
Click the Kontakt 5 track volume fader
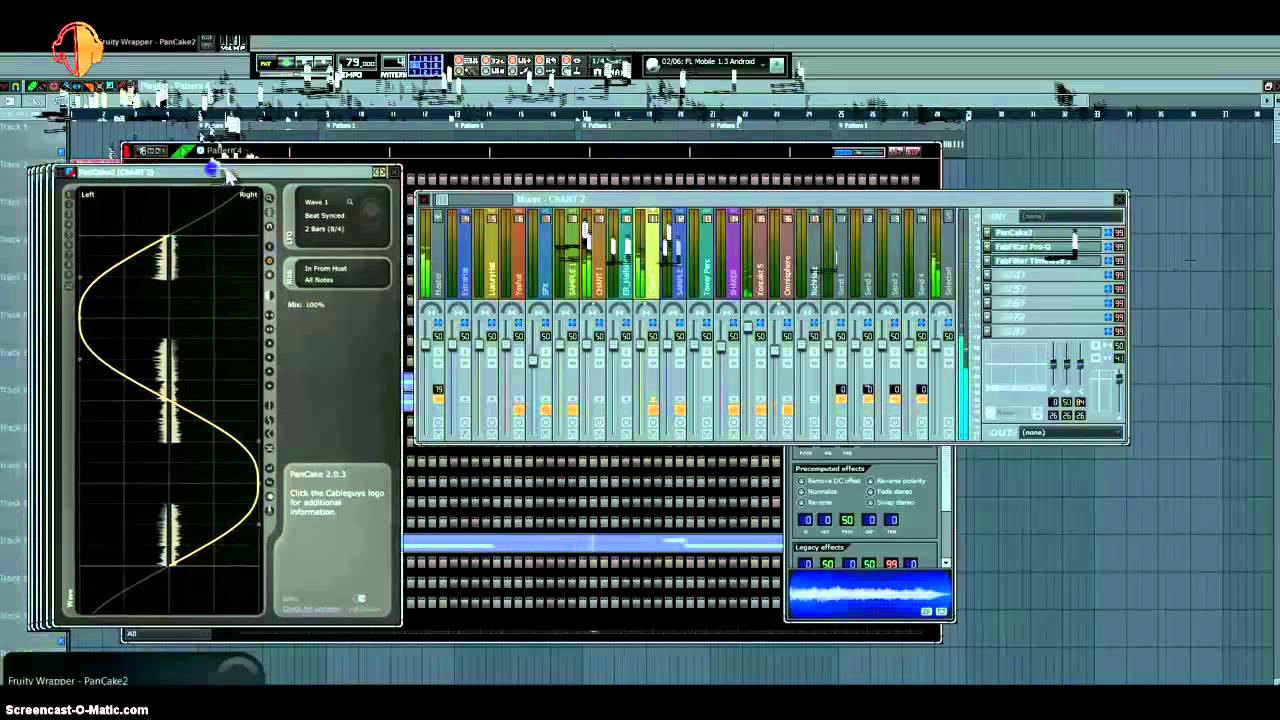coord(748,329)
